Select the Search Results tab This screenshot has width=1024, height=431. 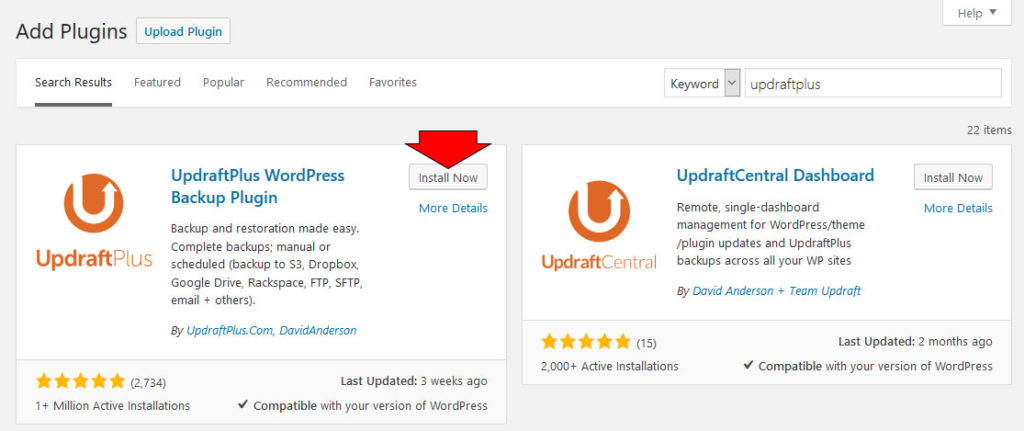click(73, 82)
